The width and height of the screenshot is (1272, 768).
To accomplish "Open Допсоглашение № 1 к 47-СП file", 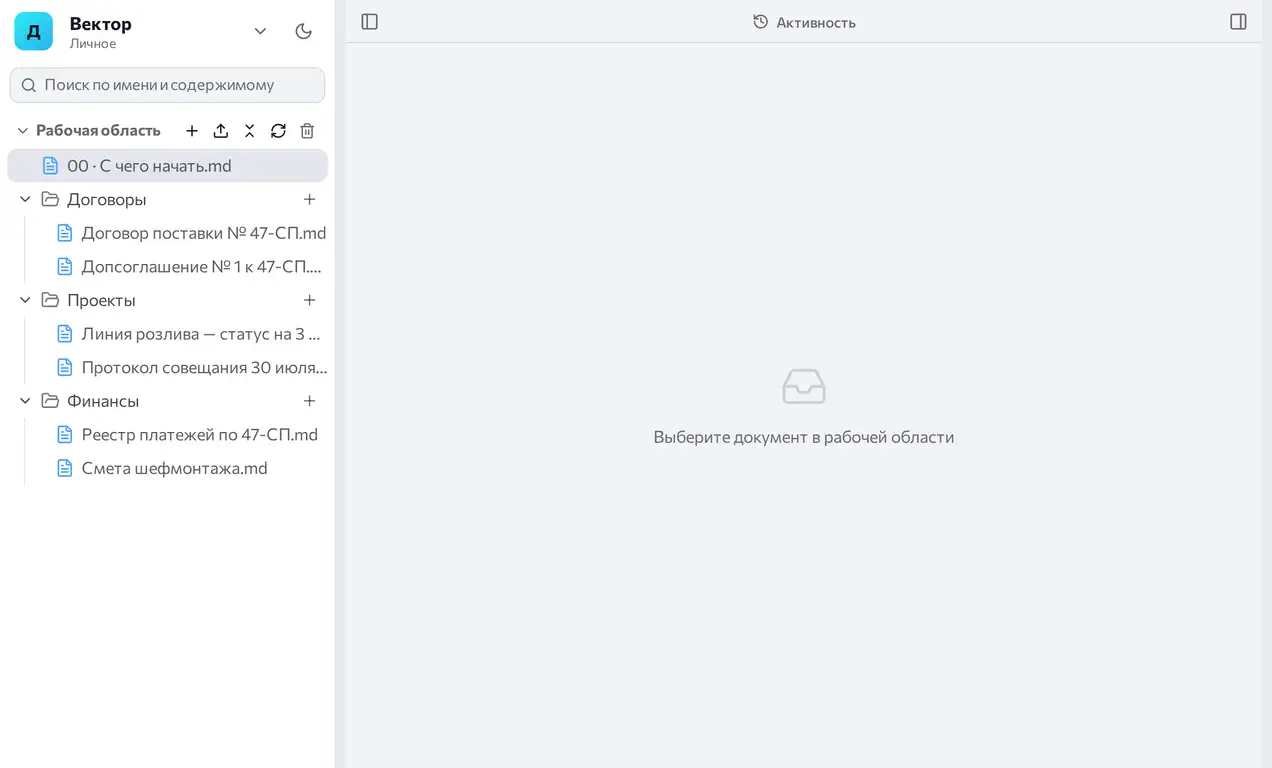I will 190,267.
